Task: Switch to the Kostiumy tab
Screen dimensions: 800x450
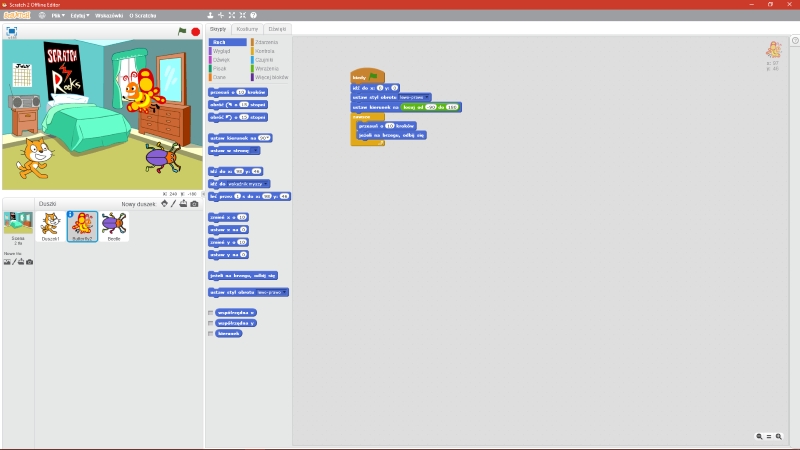Action: coord(247,29)
